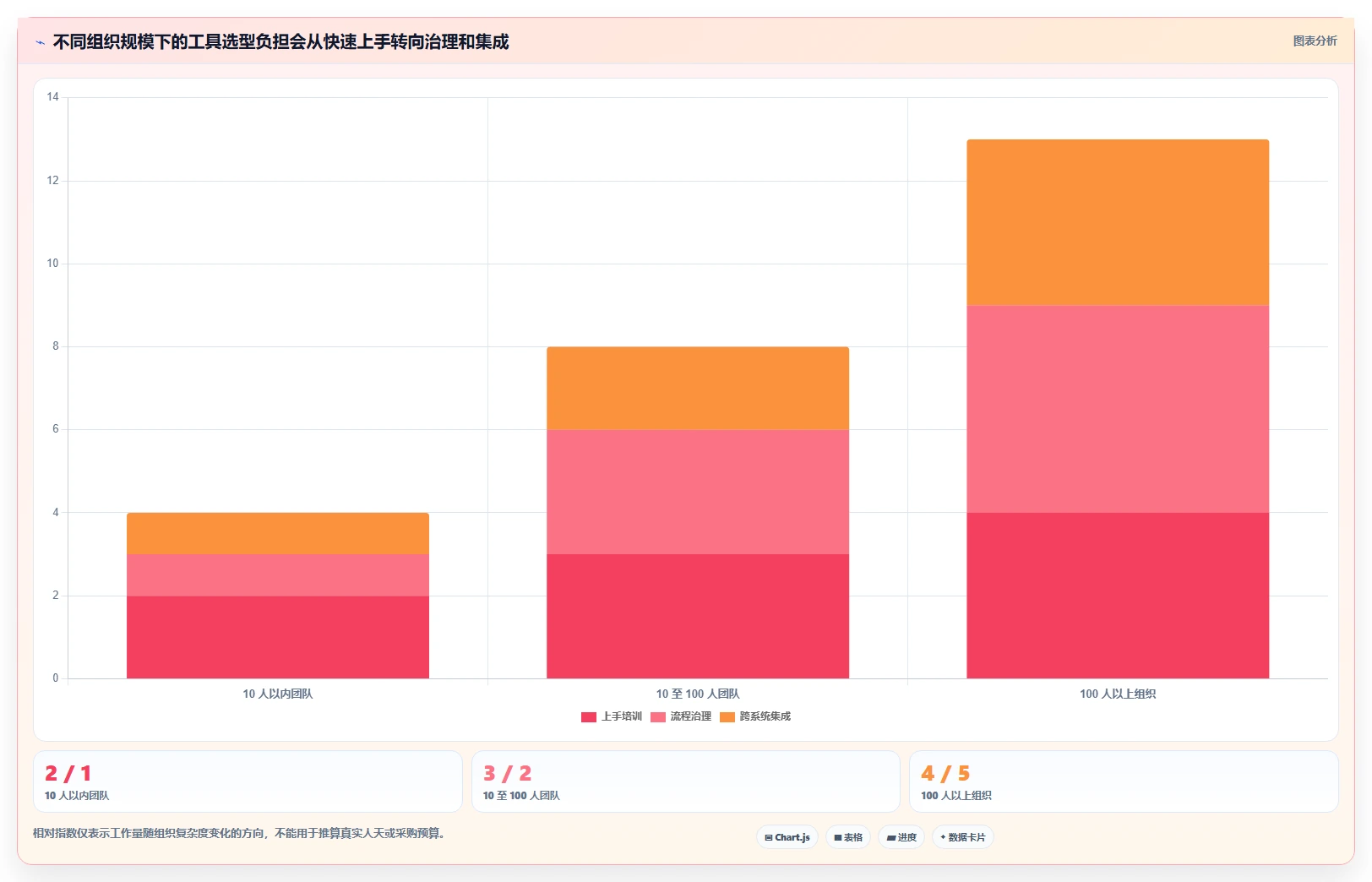Click the 进度 tag pill
1372x882 pixels.
[x=901, y=837]
